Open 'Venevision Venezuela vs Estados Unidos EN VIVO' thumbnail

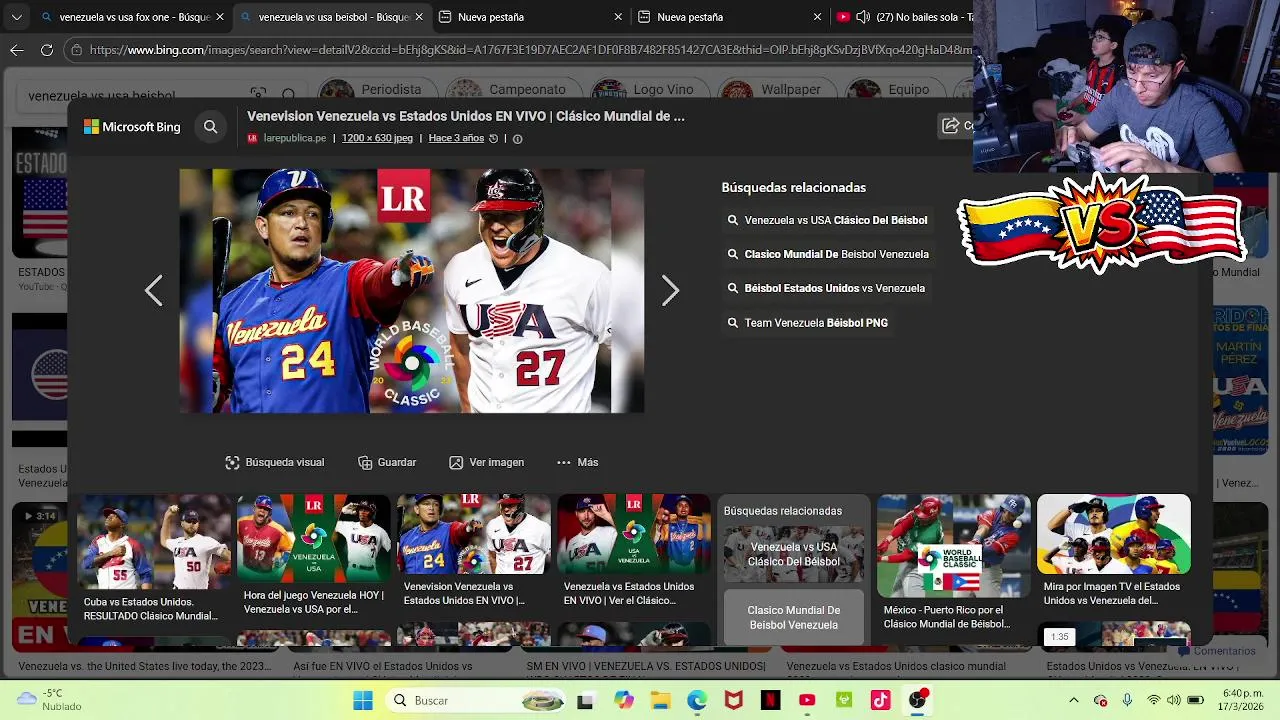tap(473, 534)
